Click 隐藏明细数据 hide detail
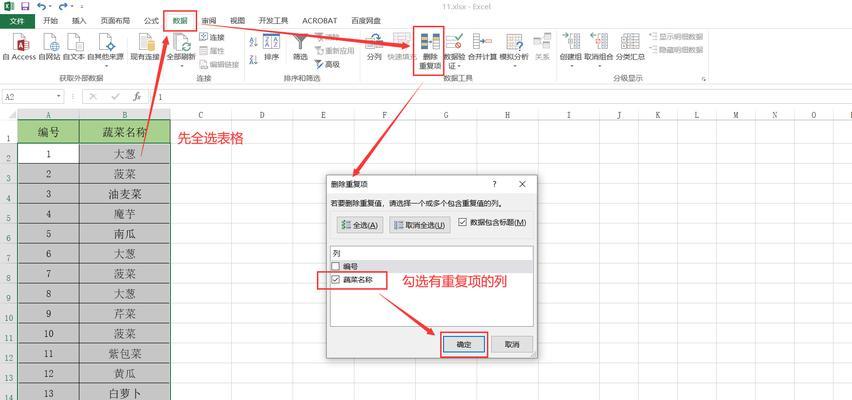 coord(676,50)
